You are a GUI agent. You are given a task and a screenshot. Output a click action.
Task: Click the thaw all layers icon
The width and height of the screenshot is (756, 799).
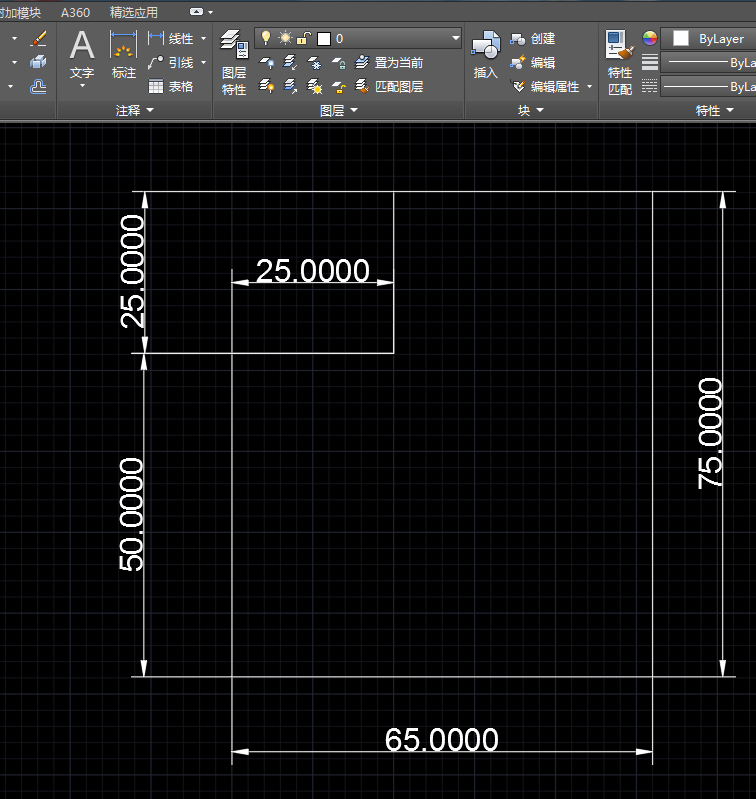click(314, 87)
